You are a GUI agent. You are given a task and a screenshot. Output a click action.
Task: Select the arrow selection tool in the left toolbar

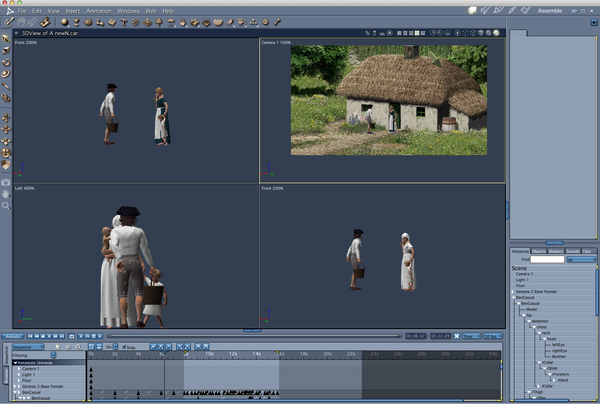point(6,38)
